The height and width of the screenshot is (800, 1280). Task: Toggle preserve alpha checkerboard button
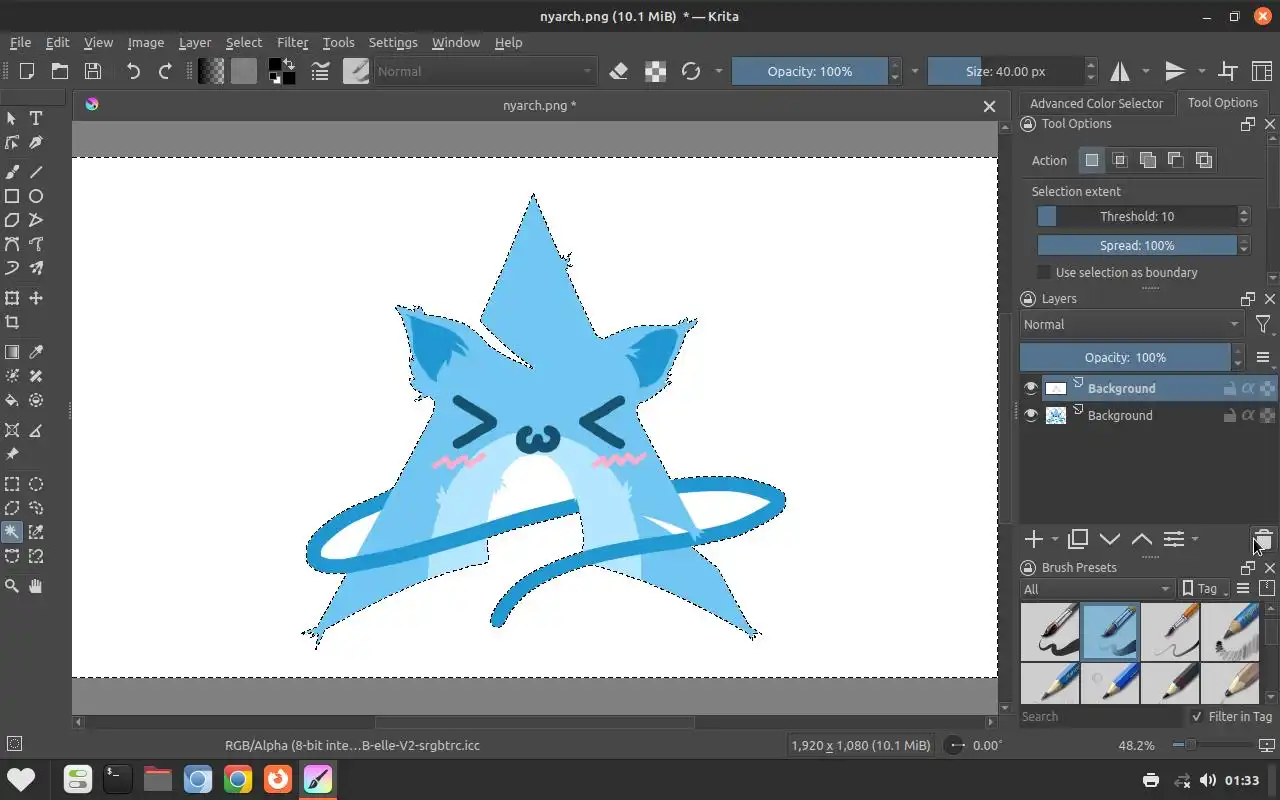coord(655,71)
